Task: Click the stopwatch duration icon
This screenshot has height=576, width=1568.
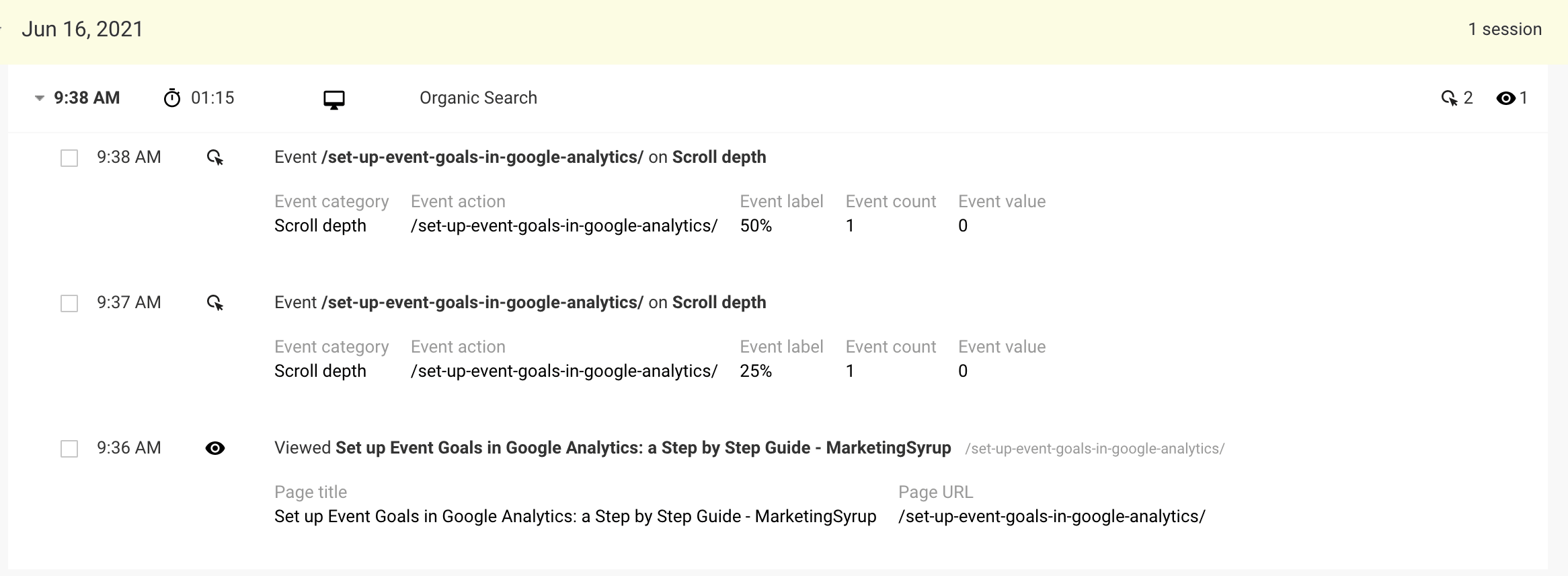Action: pos(173,98)
